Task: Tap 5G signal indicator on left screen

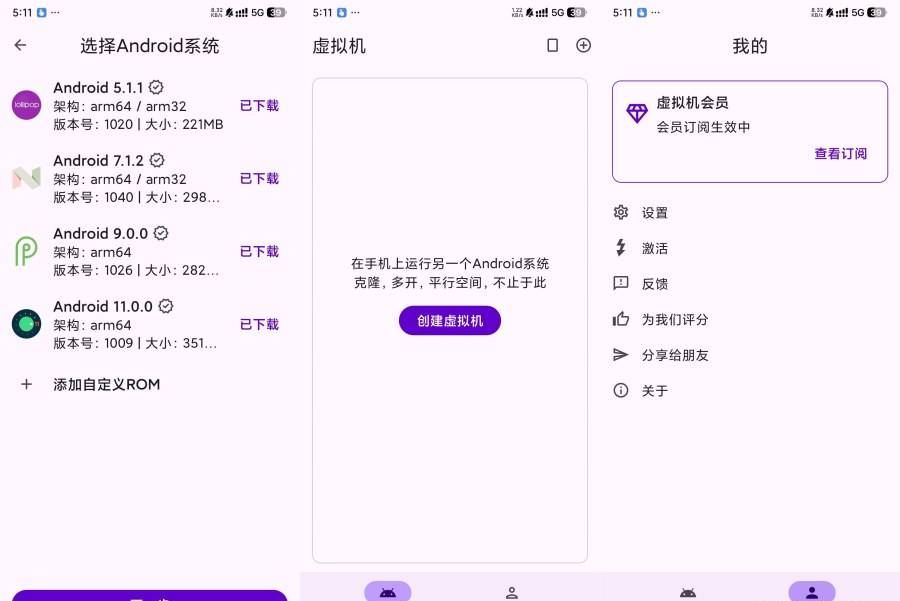Action: tap(257, 12)
